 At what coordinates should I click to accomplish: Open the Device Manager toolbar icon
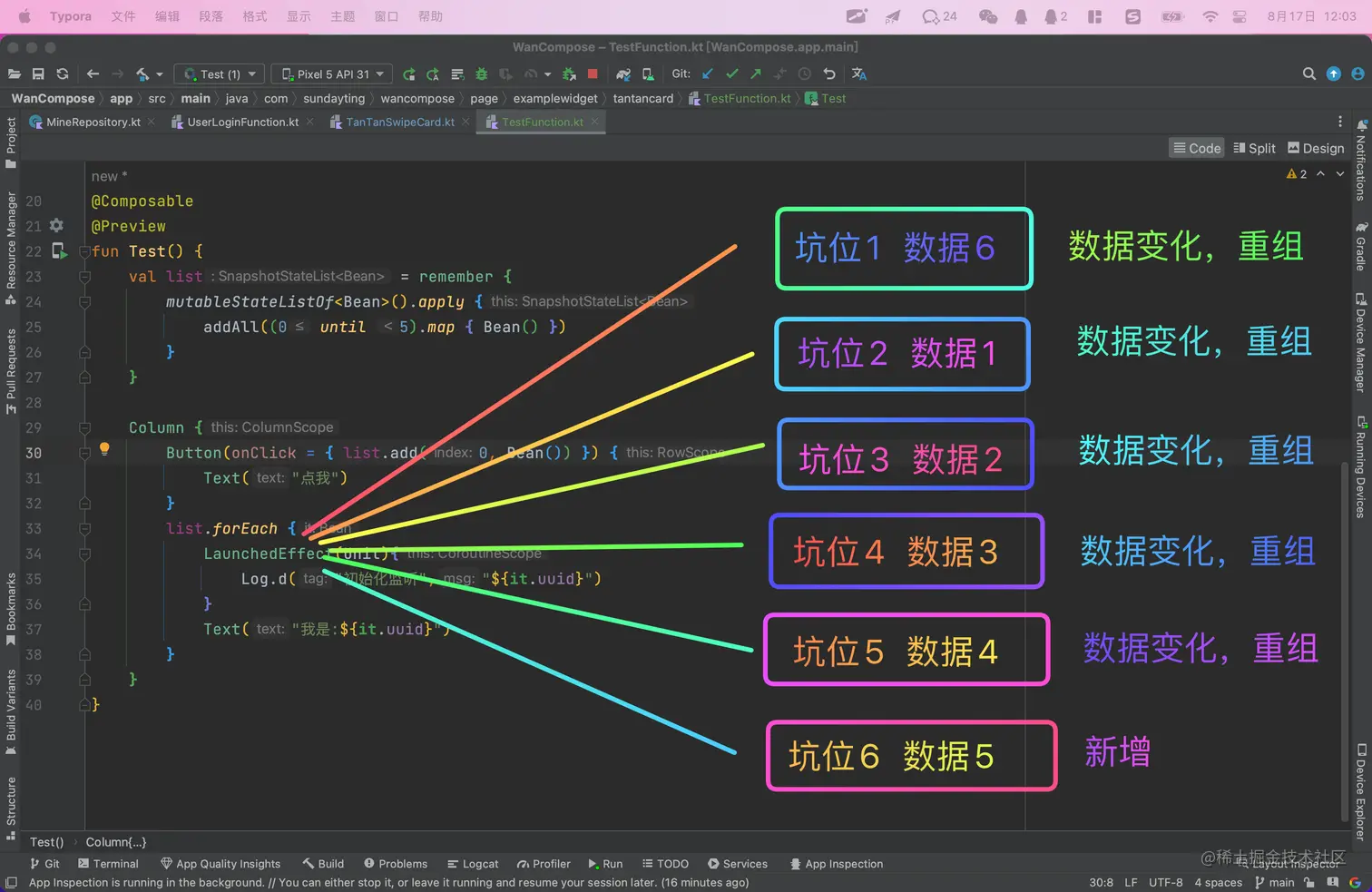648,74
